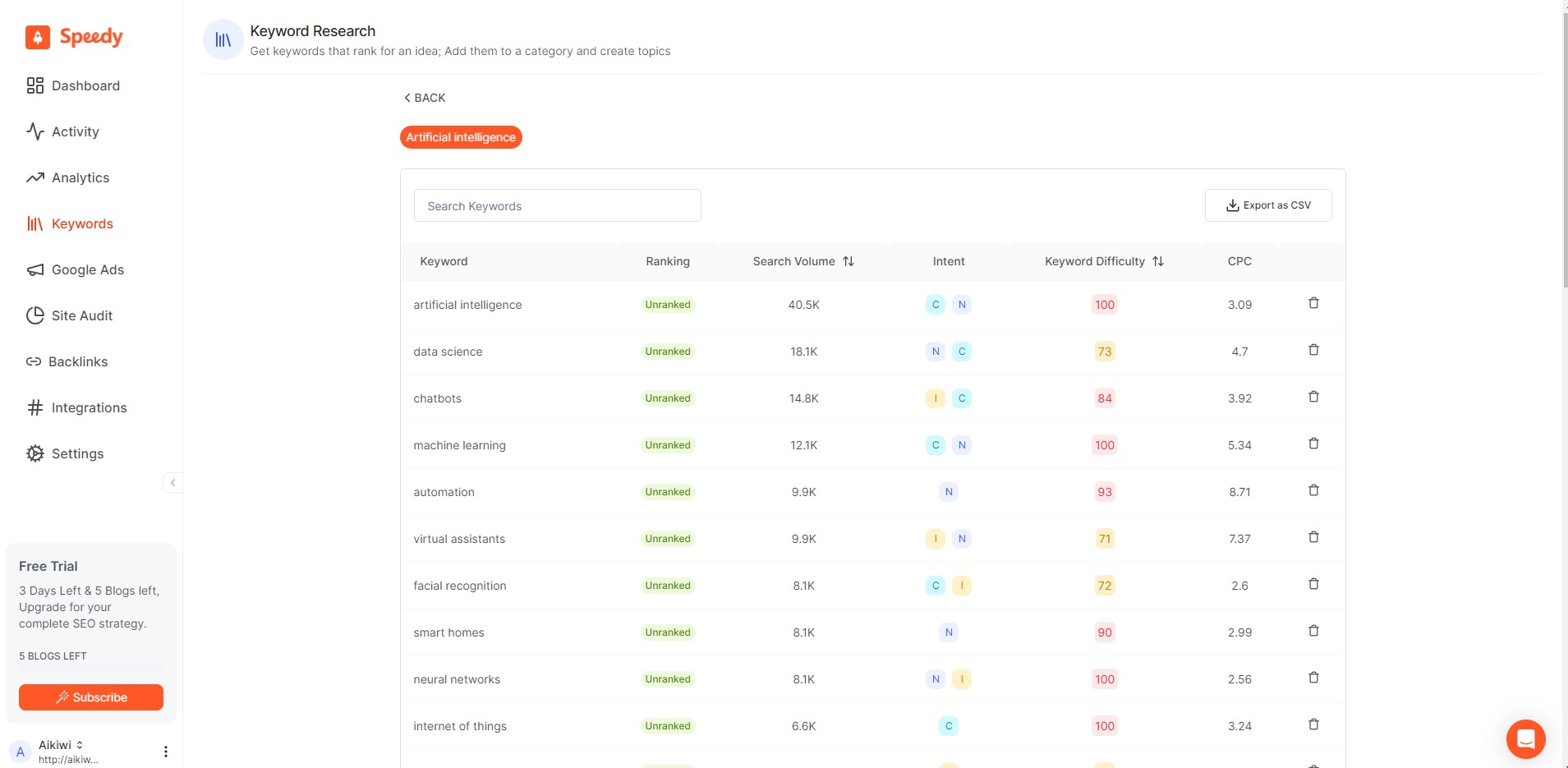
Task: Click the blogs-left progress bar
Action: [x=91, y=669]
